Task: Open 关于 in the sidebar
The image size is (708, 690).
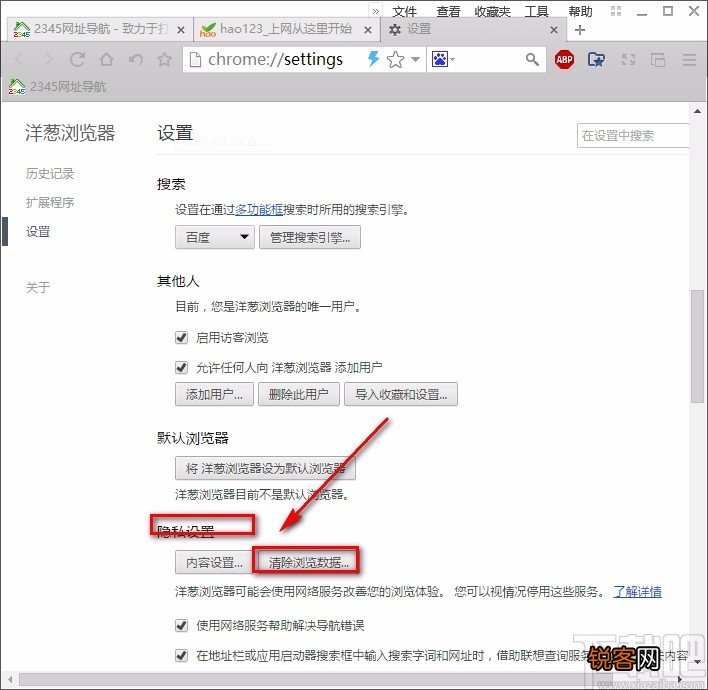Action: coord(38,287)
